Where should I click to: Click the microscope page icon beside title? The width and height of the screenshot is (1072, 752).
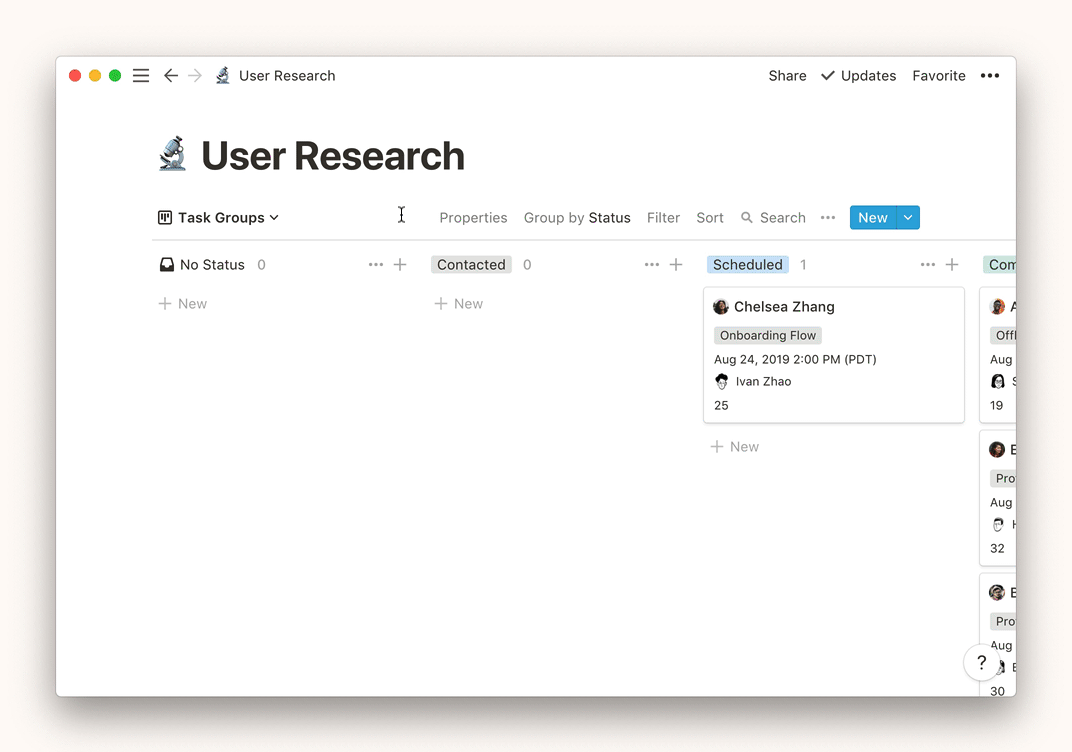click(173, 155)
